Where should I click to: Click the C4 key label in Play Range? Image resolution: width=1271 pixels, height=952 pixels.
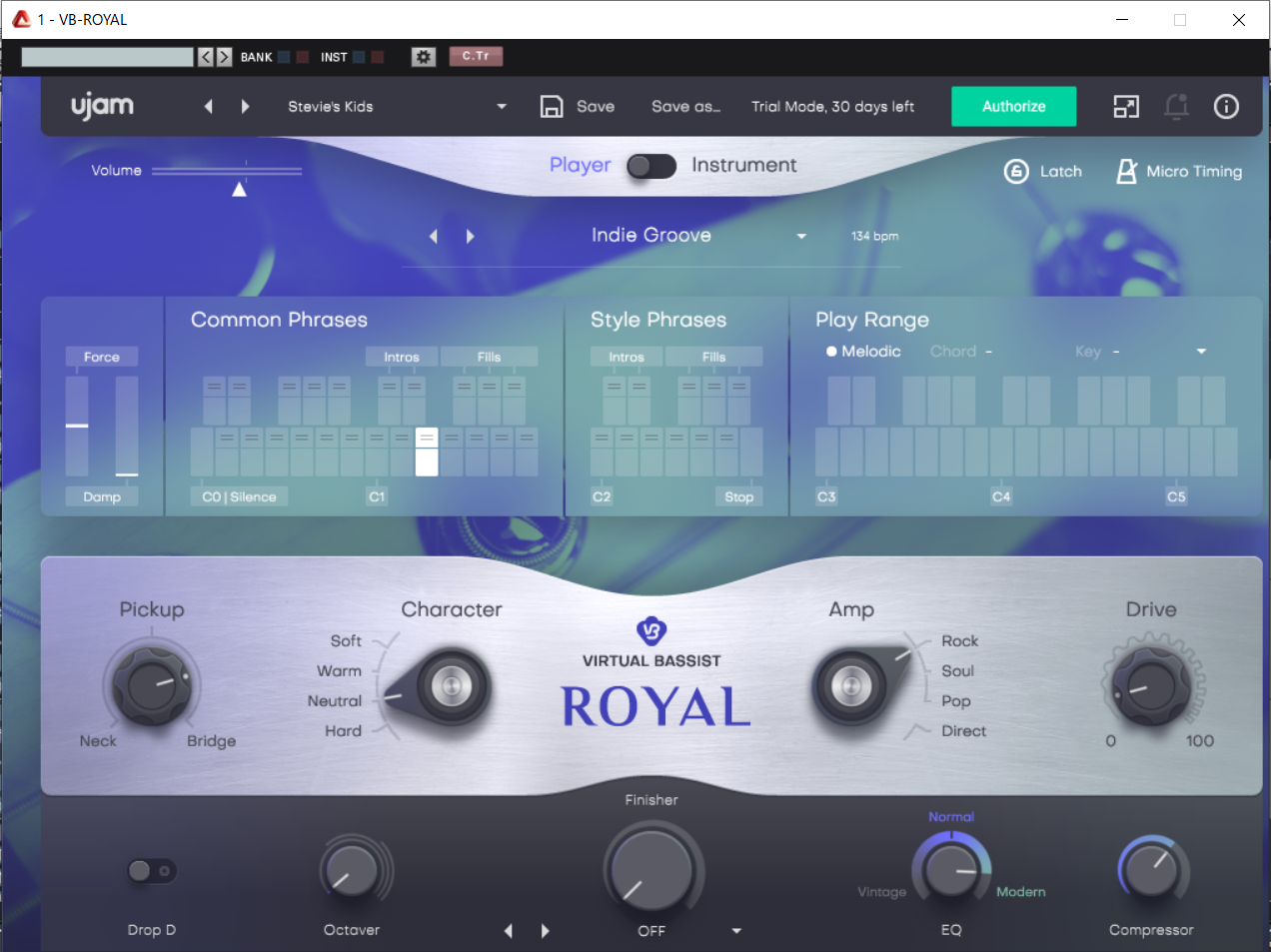click(x=1001, y=496)
